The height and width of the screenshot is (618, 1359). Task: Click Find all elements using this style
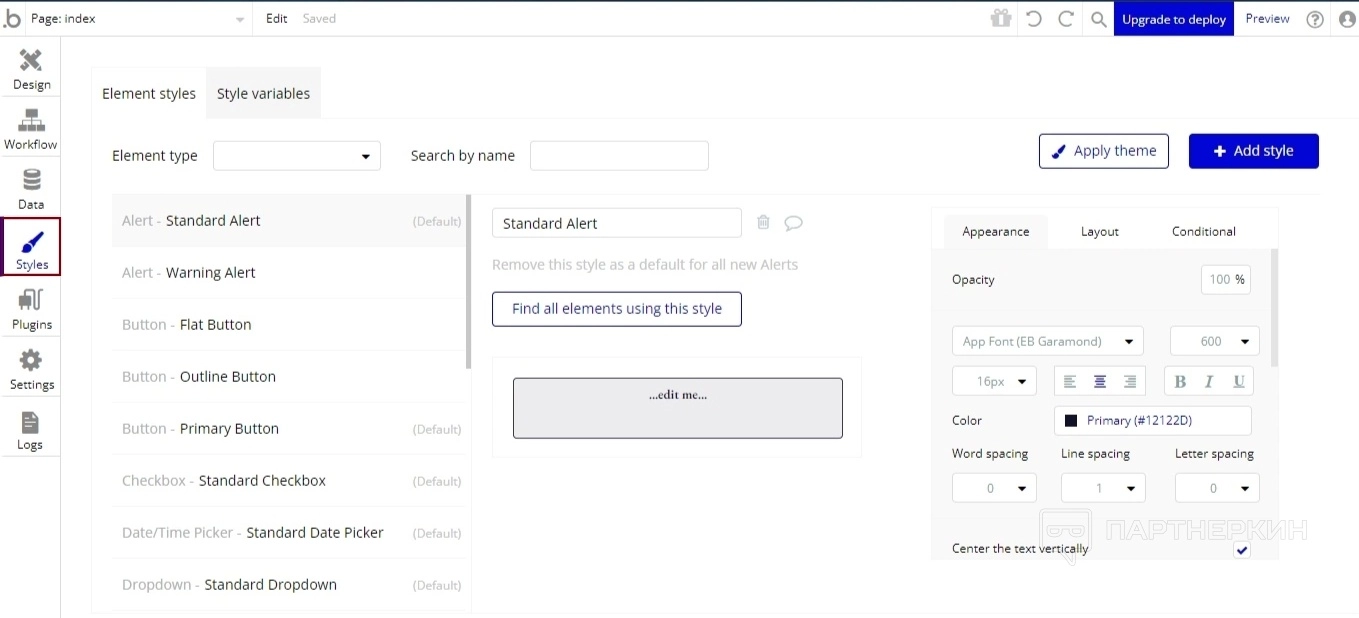pyautogui.click(x=616, y=309)
